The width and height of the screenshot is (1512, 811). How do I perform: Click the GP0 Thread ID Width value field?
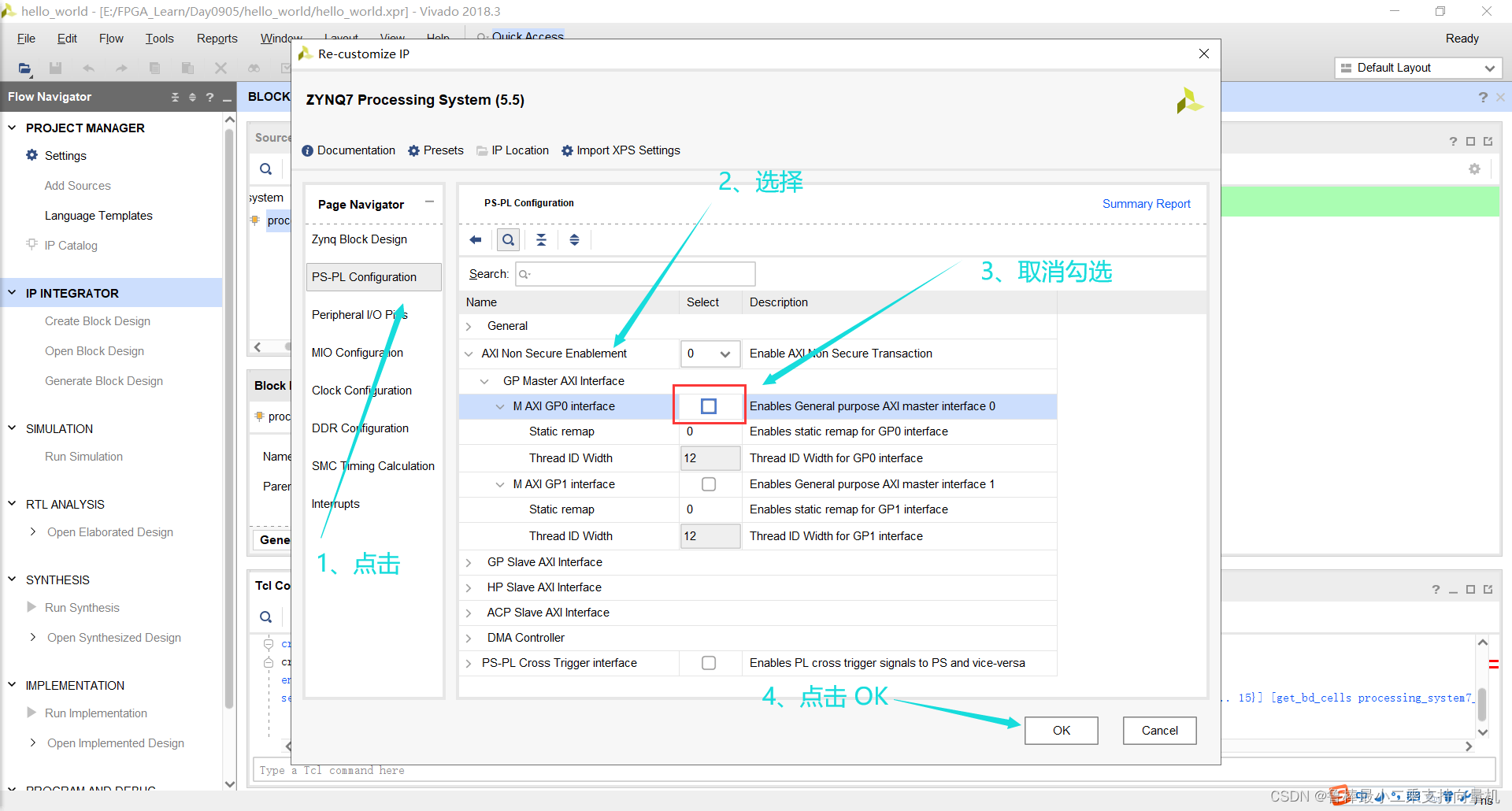pyautogui.click(x=710, y=458)
